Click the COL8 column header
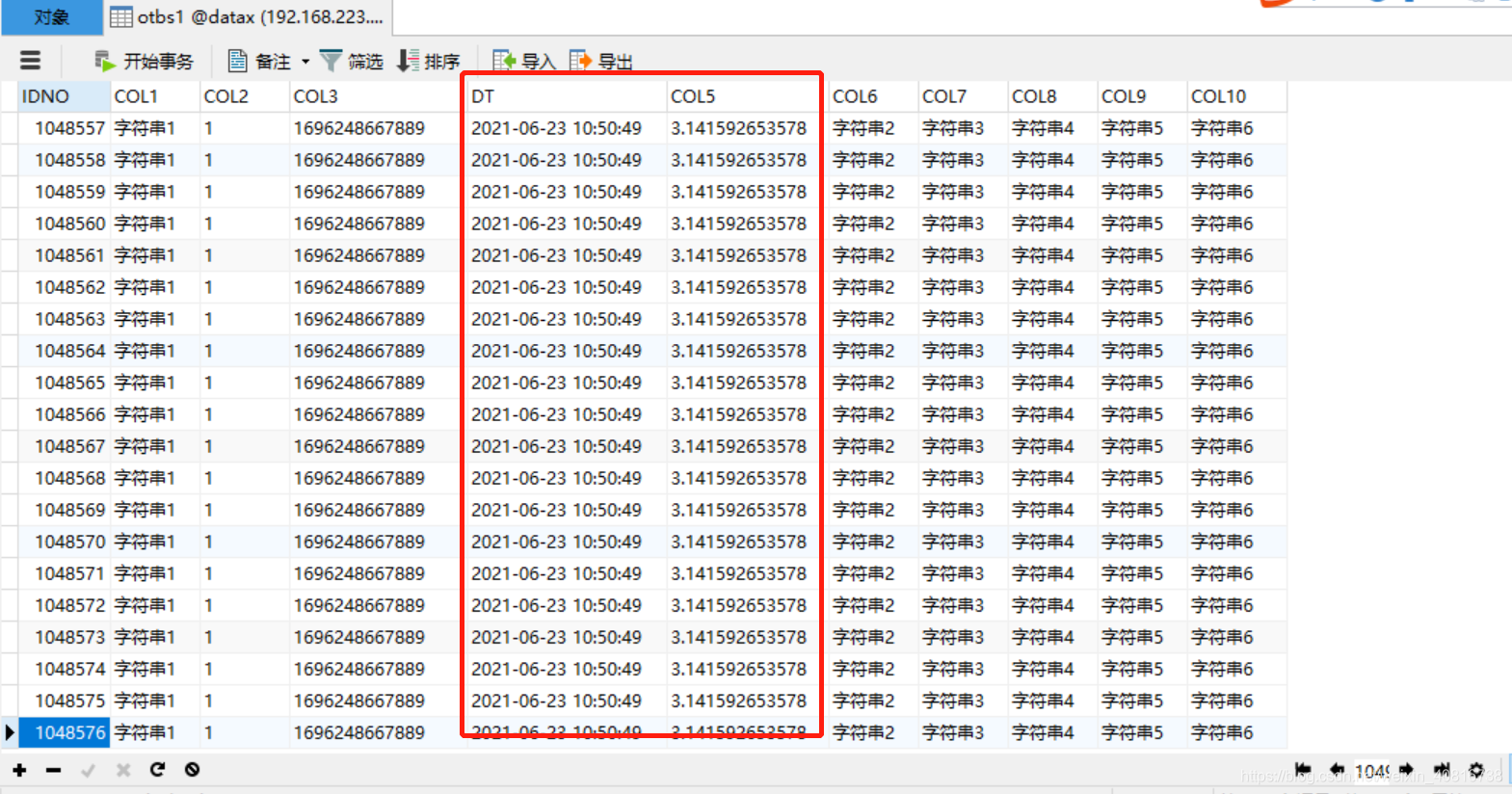The width and height of the screenshot is (1512, 794). click(x=1051, y=96)
